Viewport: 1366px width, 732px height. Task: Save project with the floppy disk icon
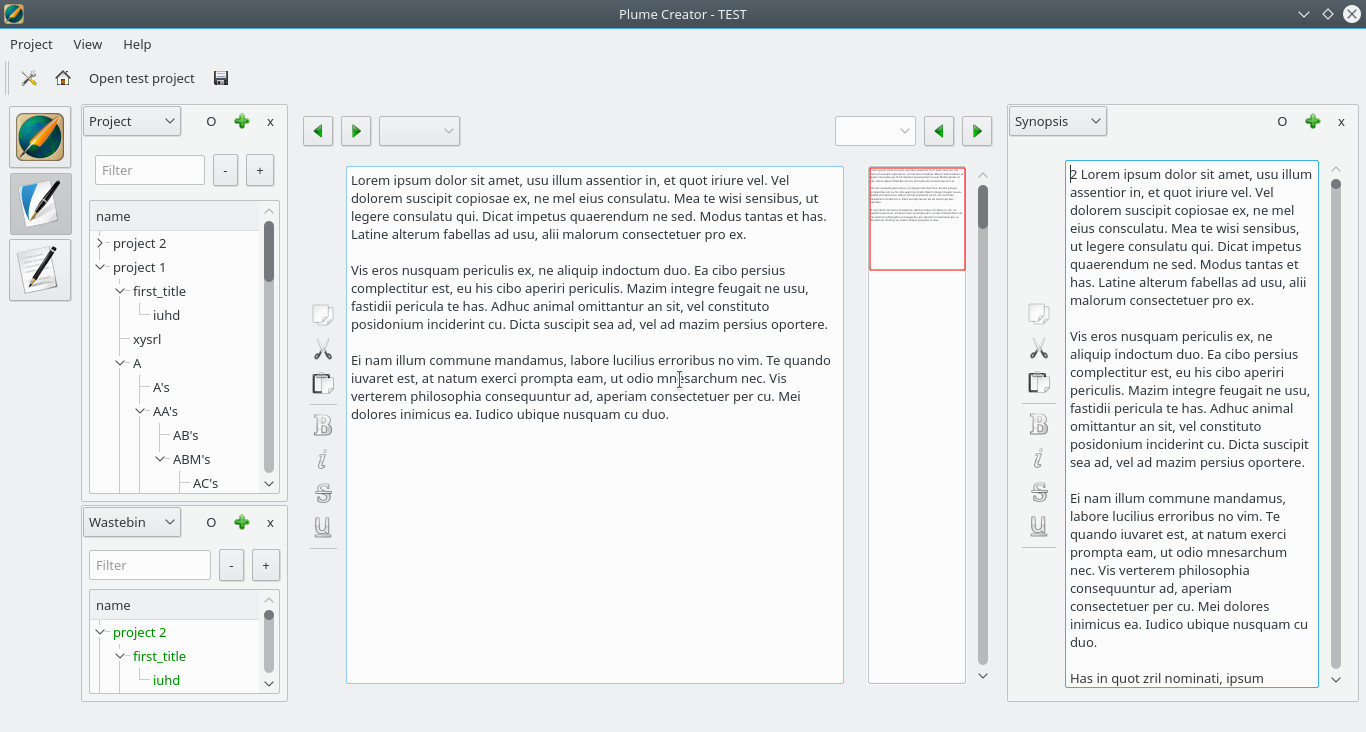[x=221, y=78]
